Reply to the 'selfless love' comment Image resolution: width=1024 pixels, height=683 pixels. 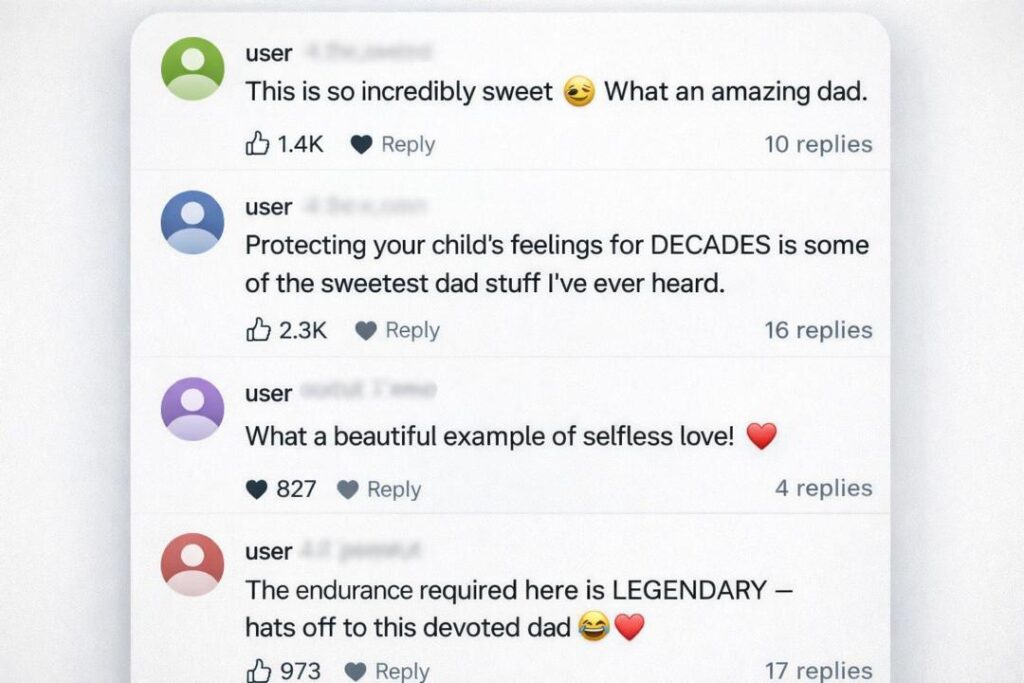394,490
